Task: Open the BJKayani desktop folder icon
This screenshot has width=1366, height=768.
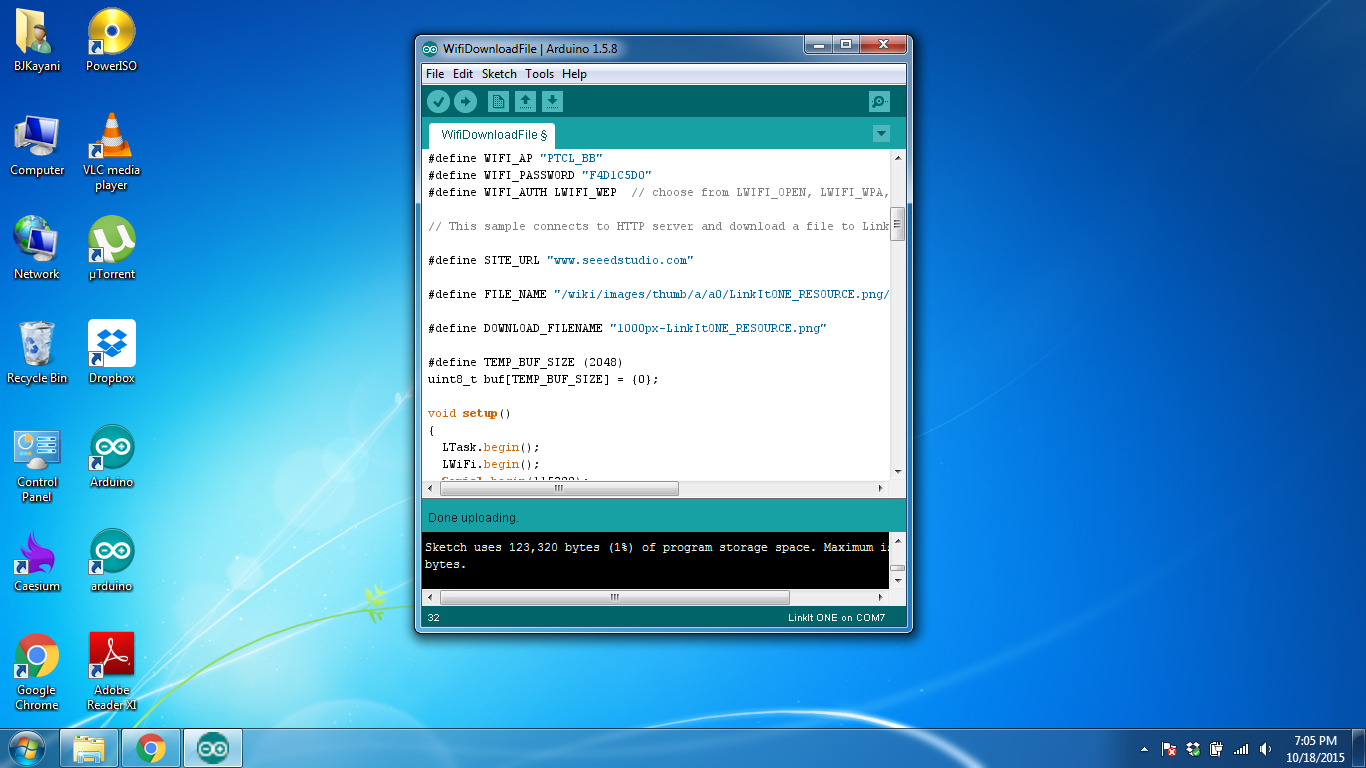Action: (37, 41)
